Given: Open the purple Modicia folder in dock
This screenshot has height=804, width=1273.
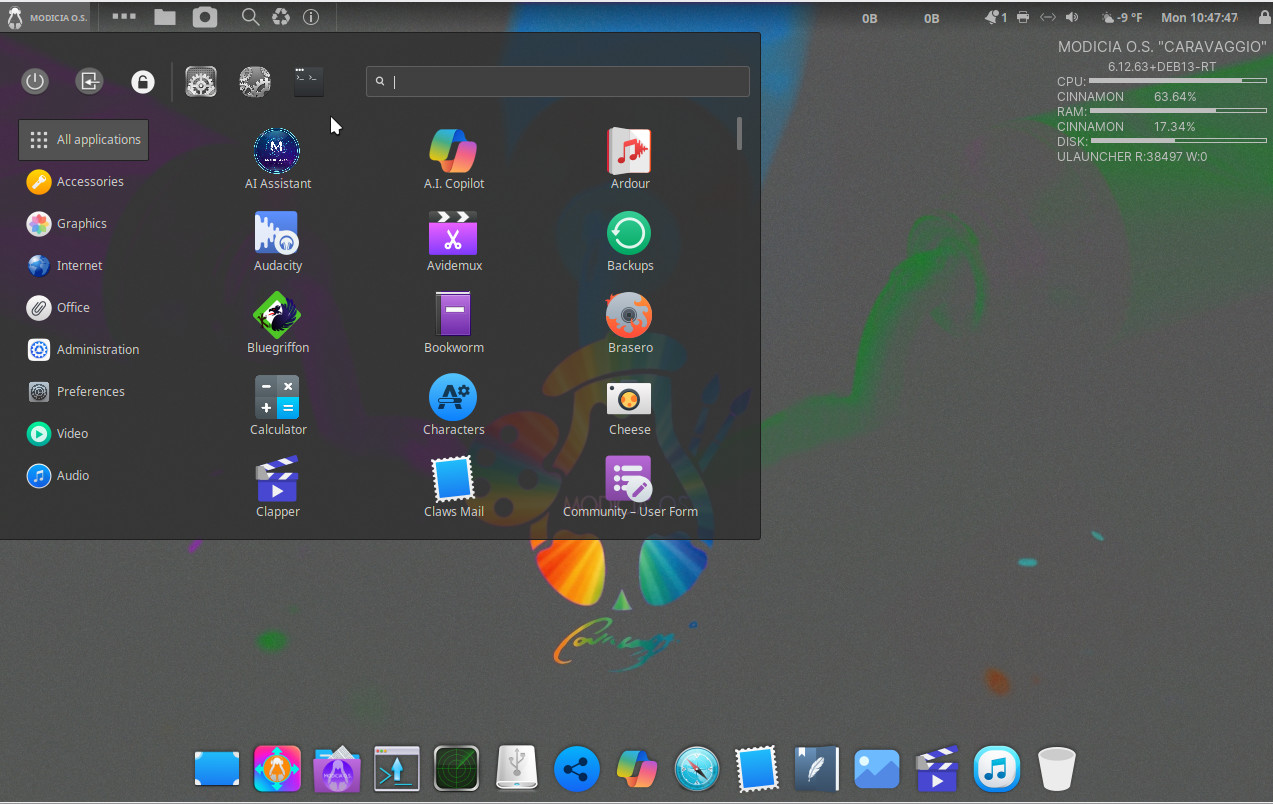Looking at the screenshot, I should point(337,769).
